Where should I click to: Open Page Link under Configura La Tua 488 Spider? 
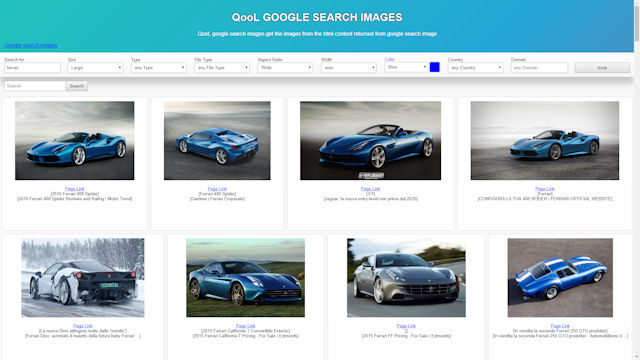544,189
